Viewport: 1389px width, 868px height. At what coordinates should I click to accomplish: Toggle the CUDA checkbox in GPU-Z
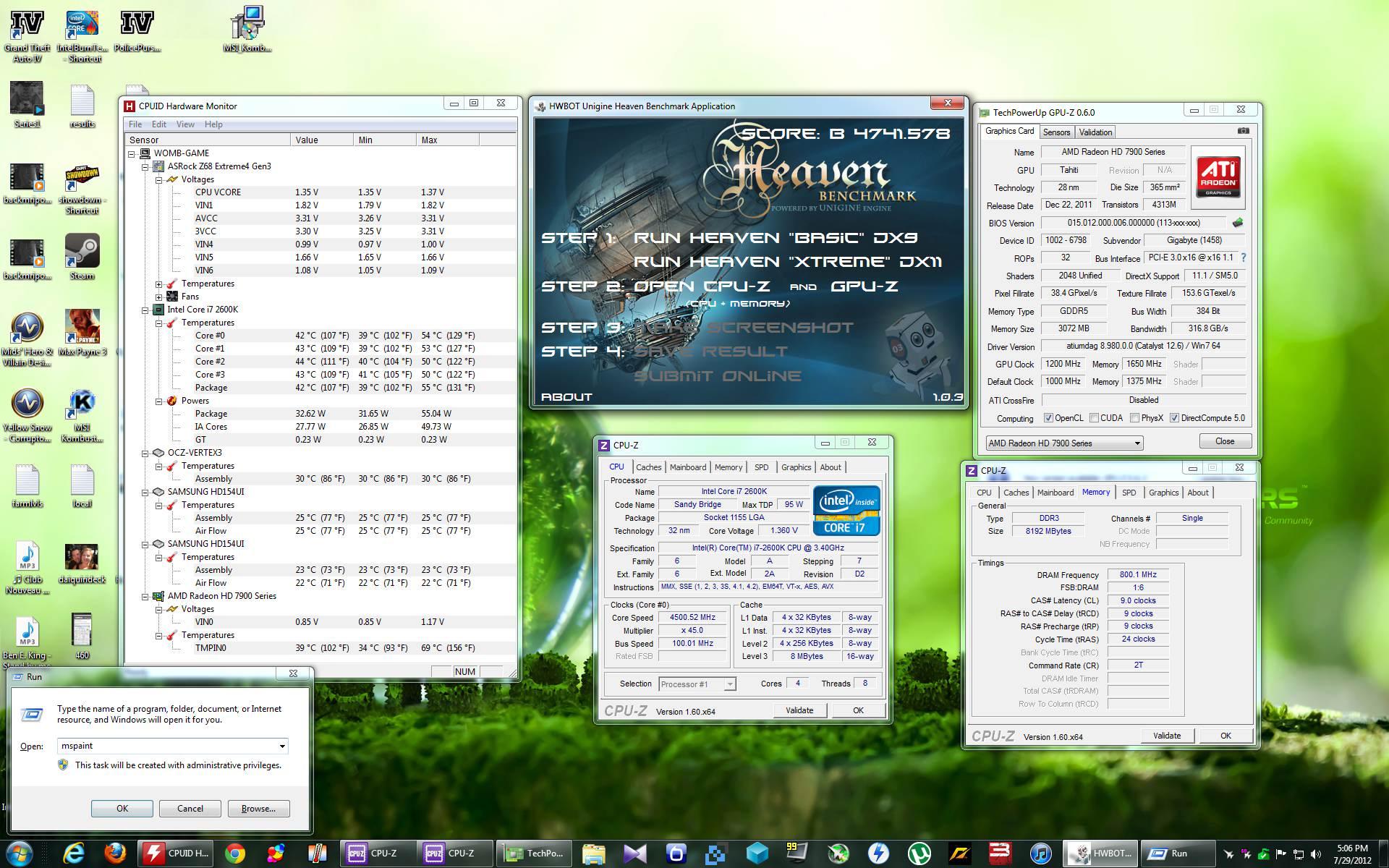[1094, 418]
